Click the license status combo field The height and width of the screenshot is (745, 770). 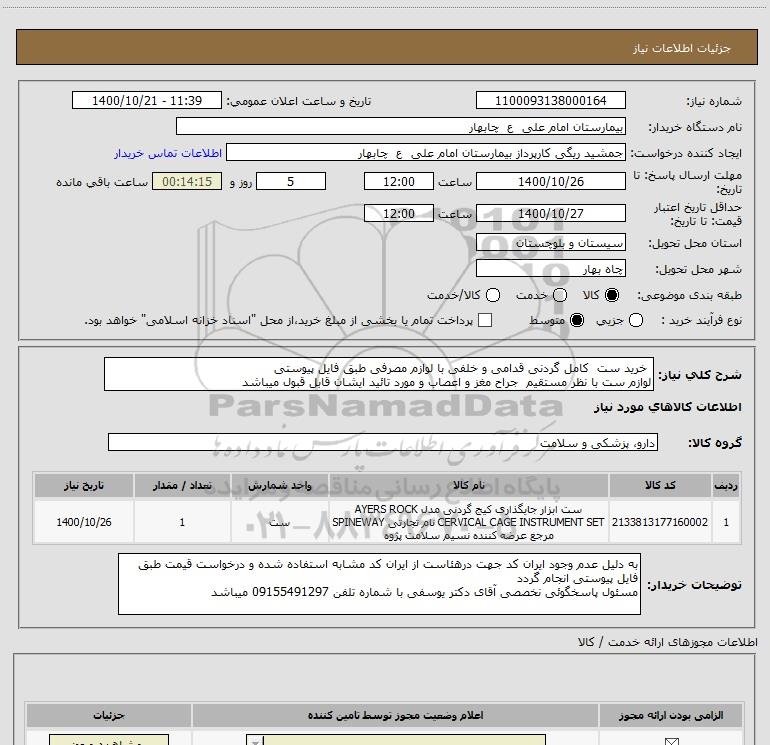click(396, 741)
